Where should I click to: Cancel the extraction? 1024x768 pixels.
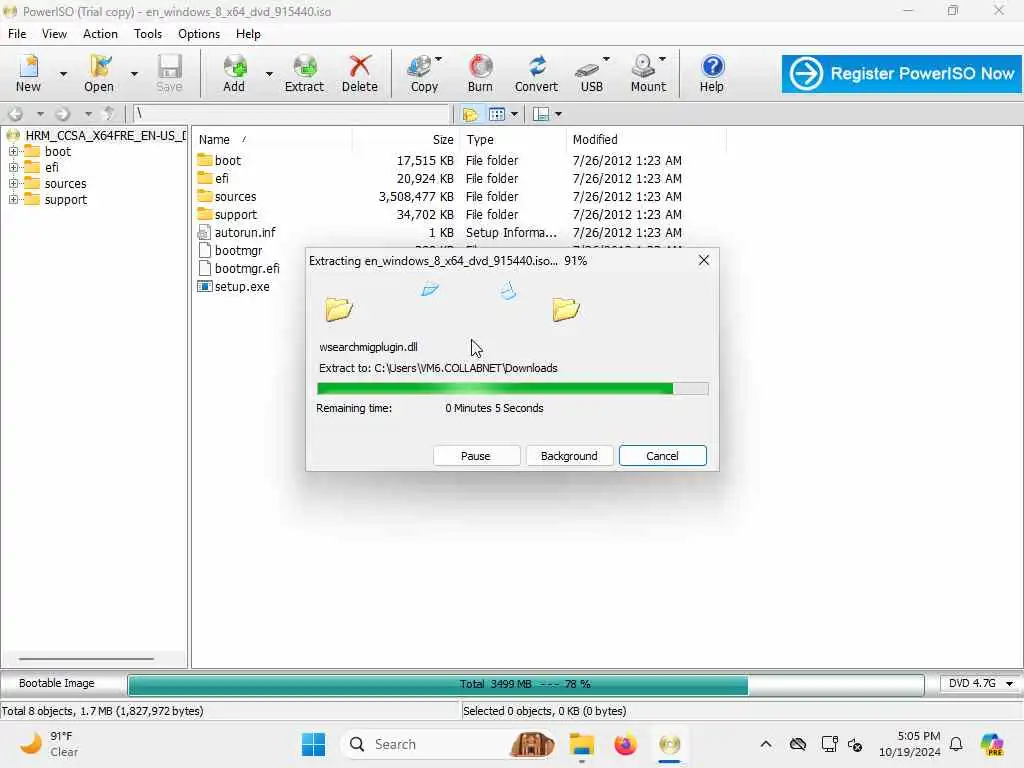tap(662, 456)
